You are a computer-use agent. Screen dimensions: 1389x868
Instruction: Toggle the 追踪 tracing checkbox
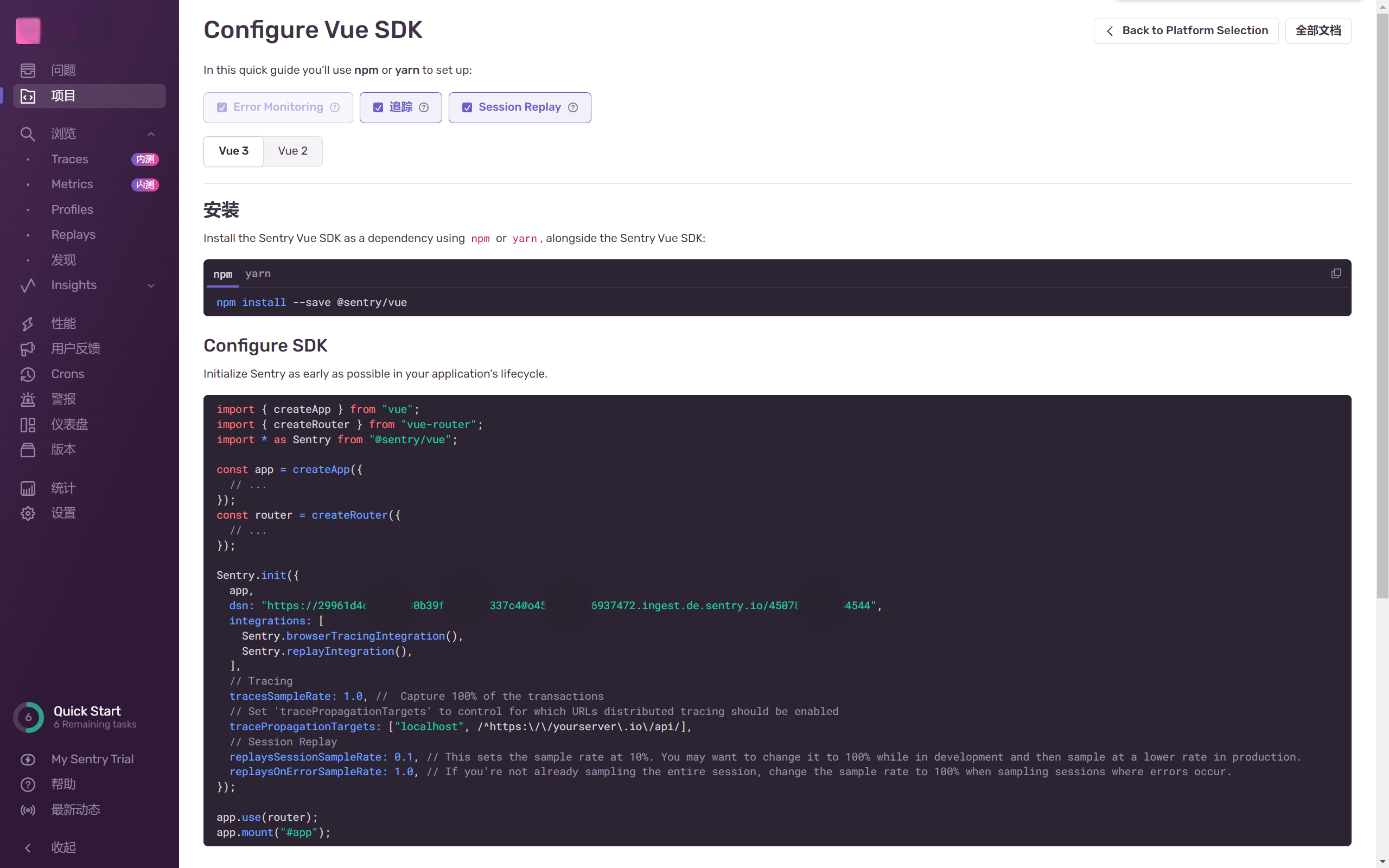[x=378, y=107]
